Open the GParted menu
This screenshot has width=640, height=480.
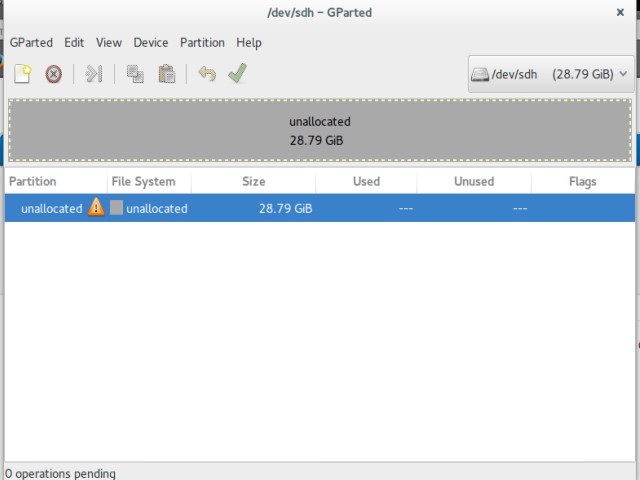(31, 43)
